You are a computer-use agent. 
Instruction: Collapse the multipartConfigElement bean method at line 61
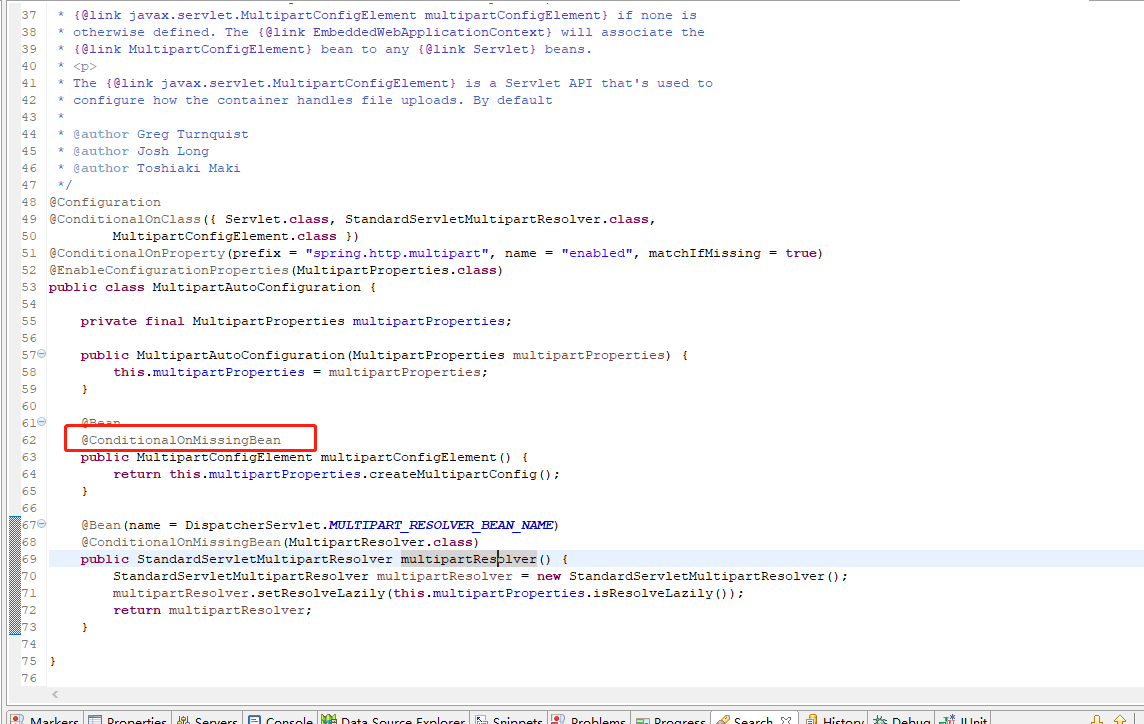[x=39, y=423]
